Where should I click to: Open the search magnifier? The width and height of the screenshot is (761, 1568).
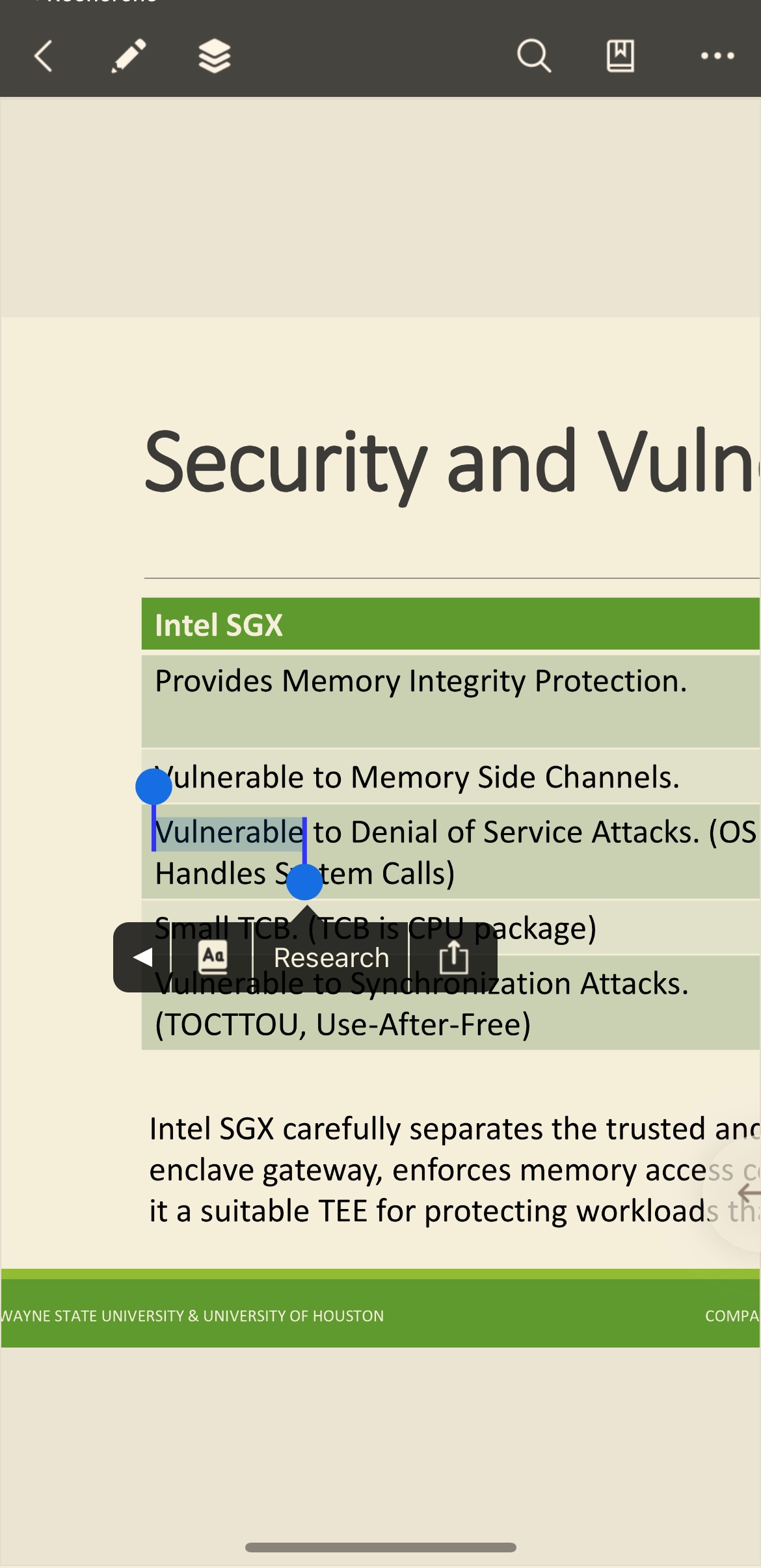click(534, 56)
